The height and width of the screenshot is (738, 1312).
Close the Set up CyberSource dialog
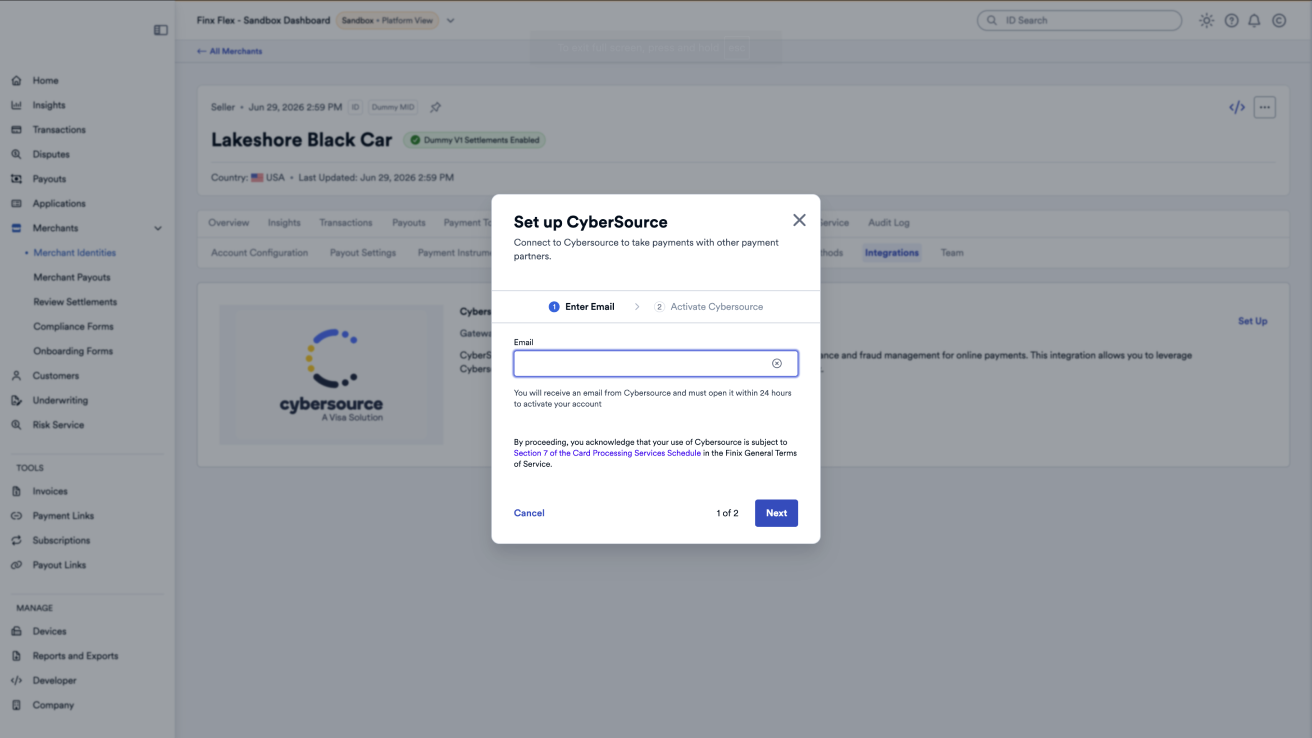tap(799, 220)
